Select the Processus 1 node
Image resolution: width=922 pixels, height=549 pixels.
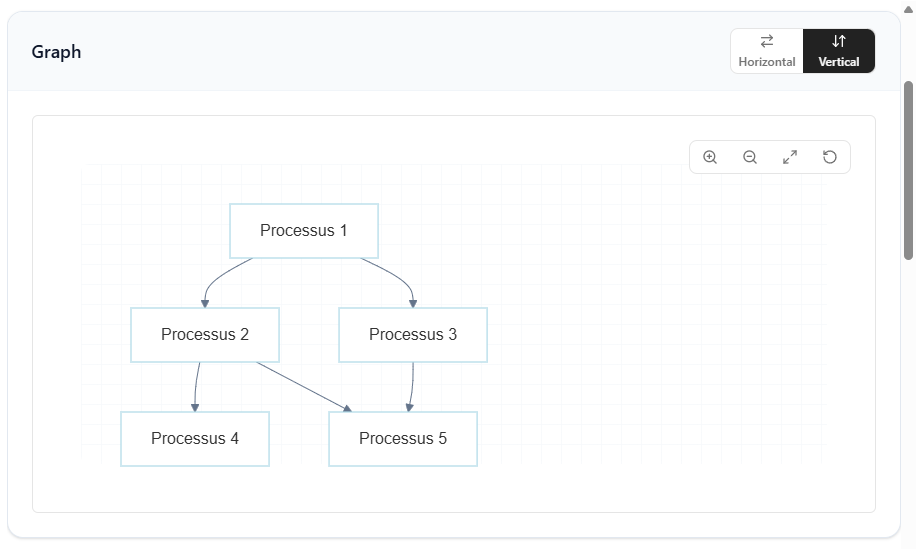[x=304, y=231]
